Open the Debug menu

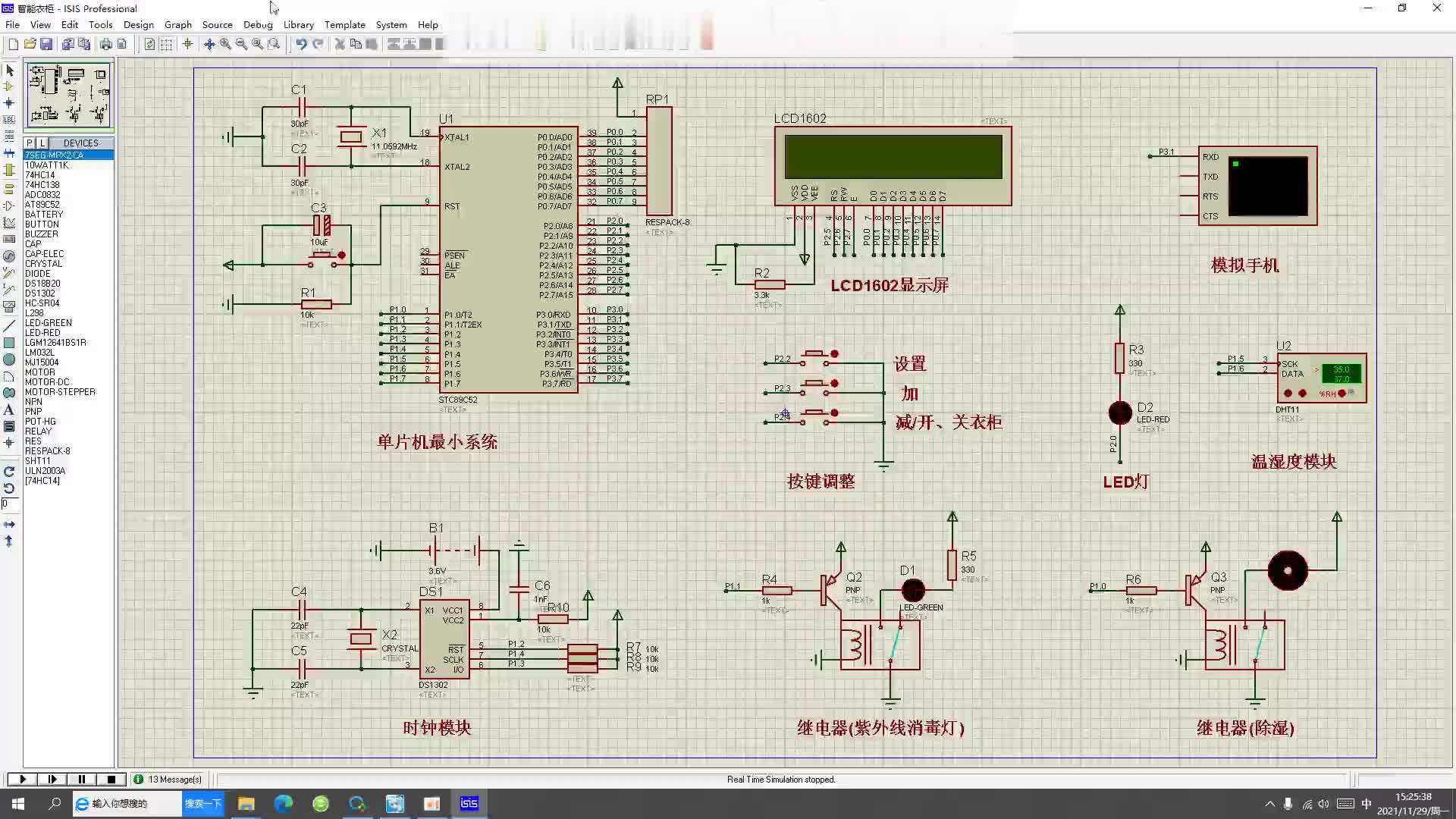click(x=258, y=24)
